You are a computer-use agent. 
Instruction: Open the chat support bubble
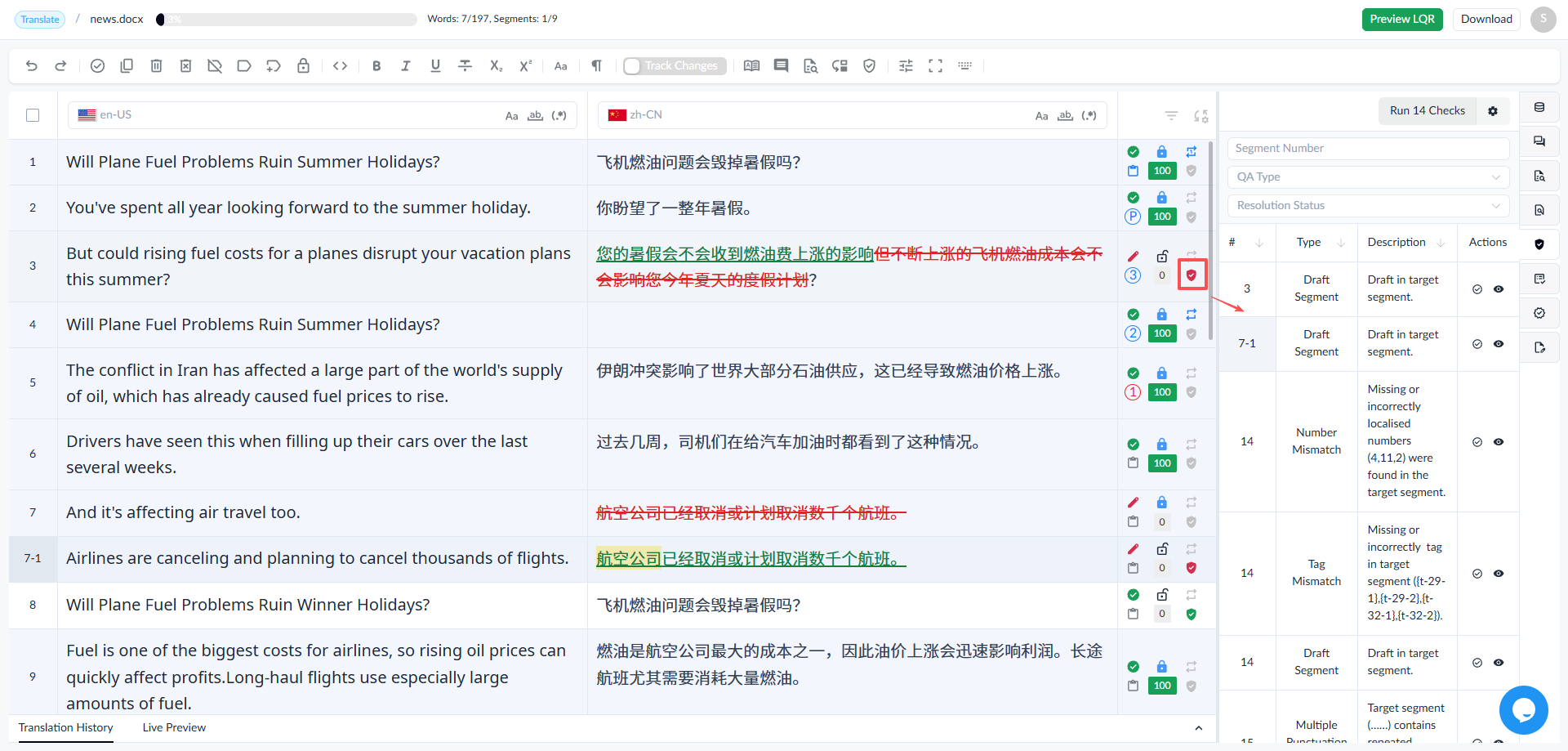click(x=1523, y=710)
